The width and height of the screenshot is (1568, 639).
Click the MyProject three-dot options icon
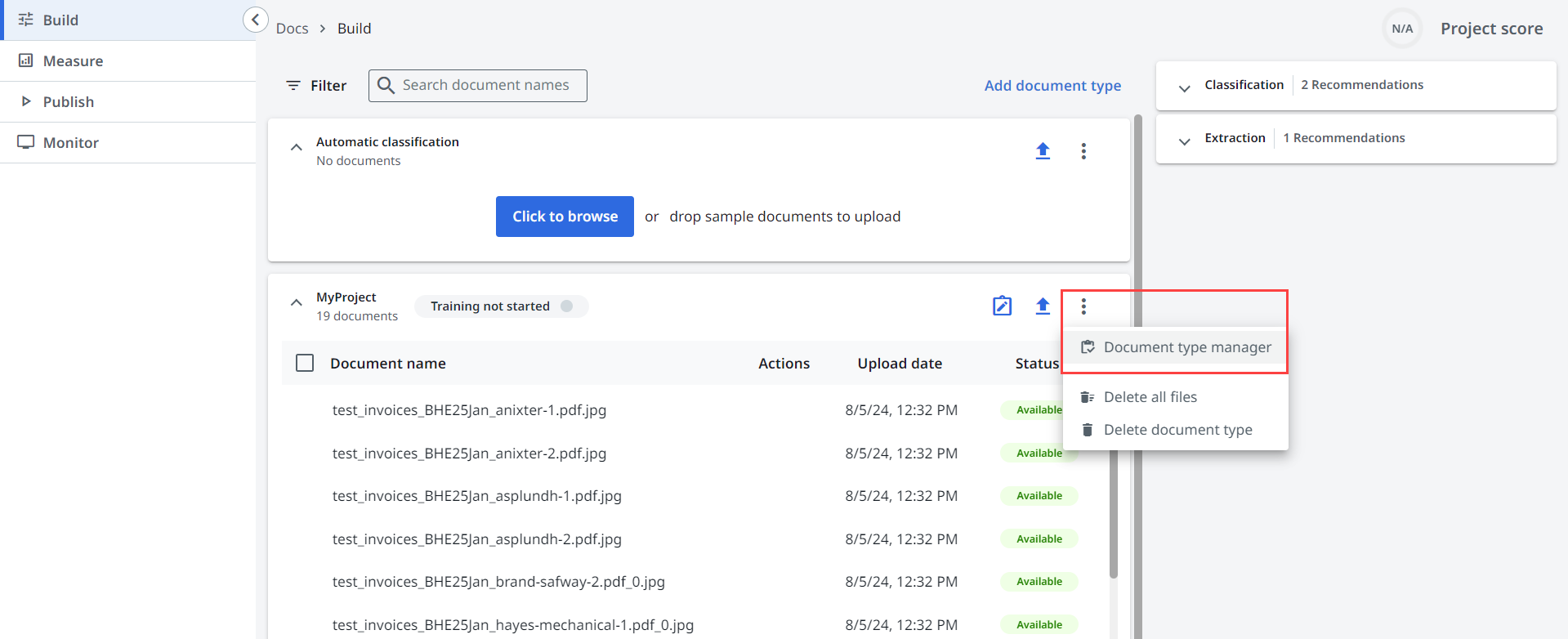[1083, 306]
